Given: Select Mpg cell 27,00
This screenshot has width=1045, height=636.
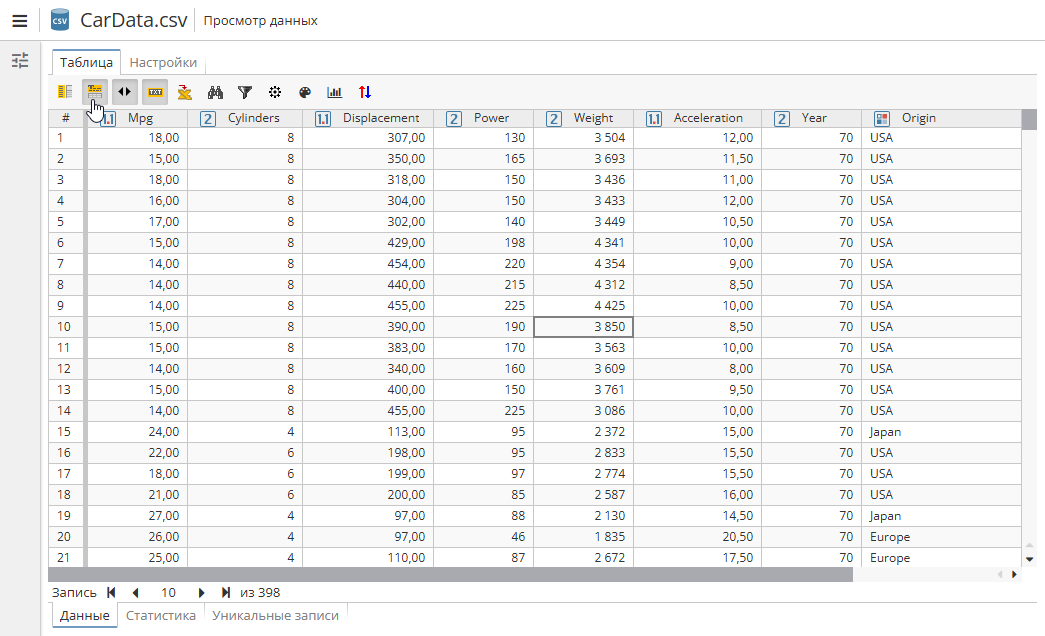Looking at the screenshot, I should [137, 515].
